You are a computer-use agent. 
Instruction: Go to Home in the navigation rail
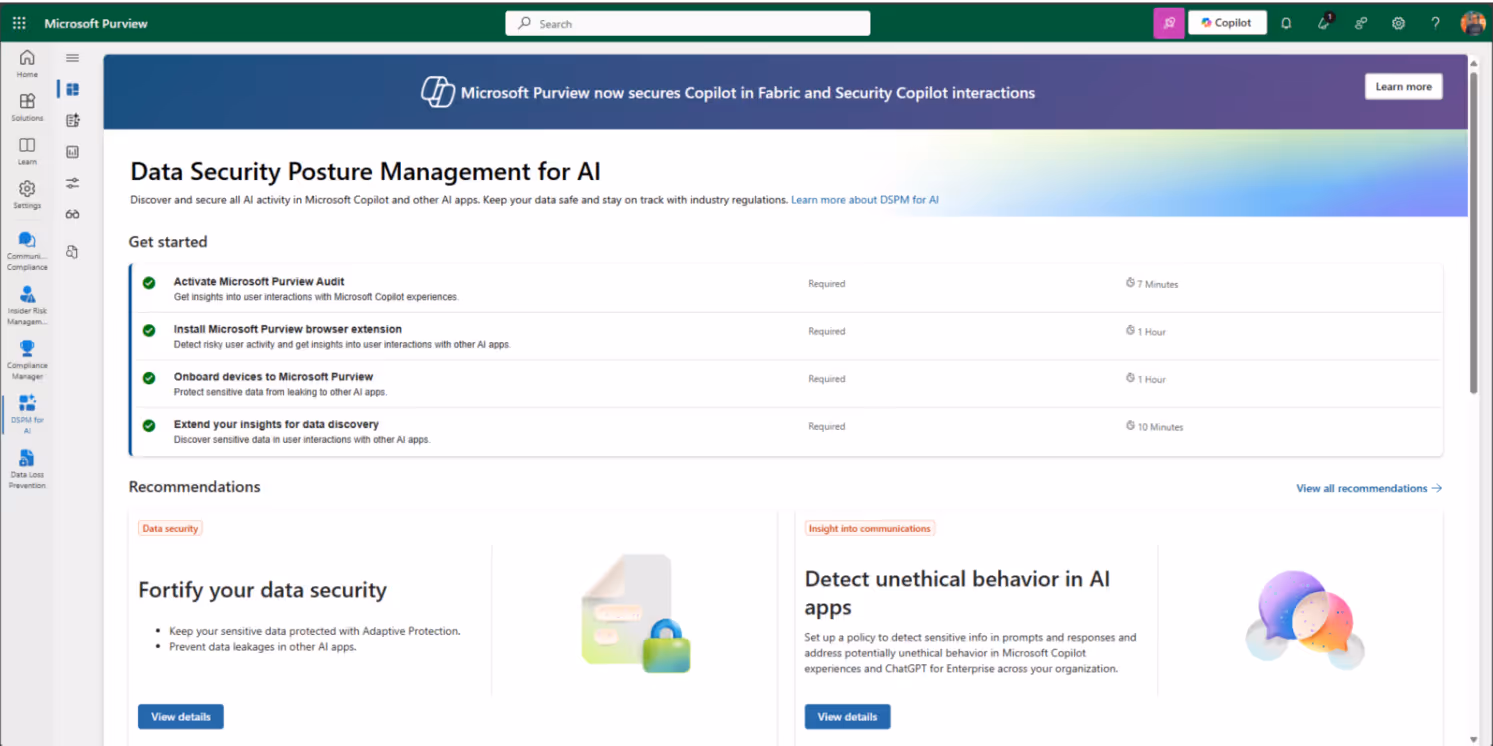pyautogui.click(x=27, y=64)
